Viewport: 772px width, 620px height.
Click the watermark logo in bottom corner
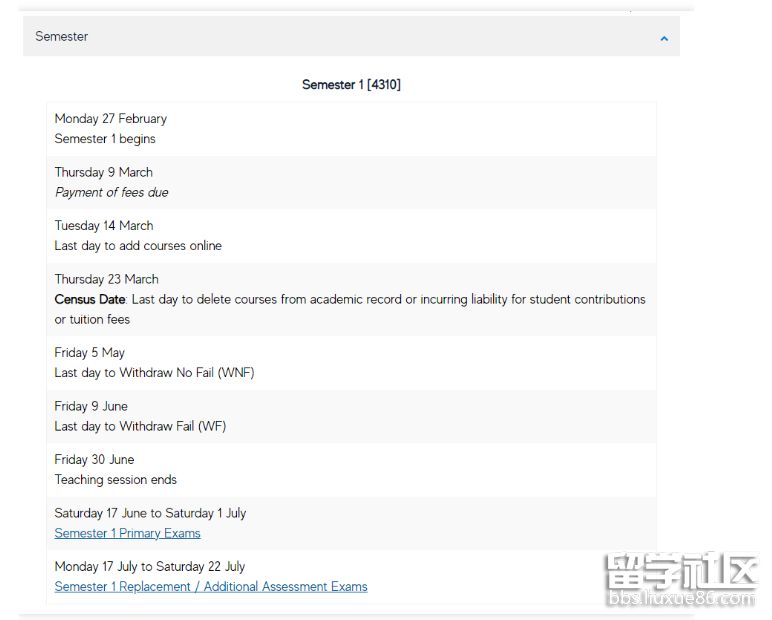coord(680,579)
